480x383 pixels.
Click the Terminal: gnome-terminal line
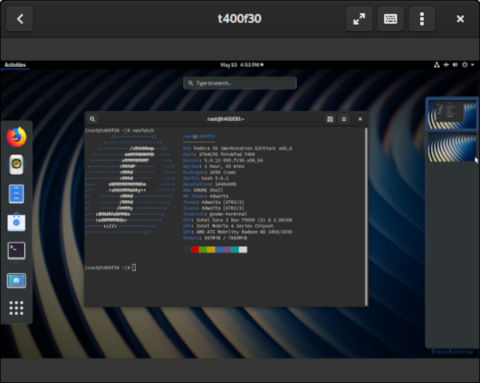click(x=215, y=214)
